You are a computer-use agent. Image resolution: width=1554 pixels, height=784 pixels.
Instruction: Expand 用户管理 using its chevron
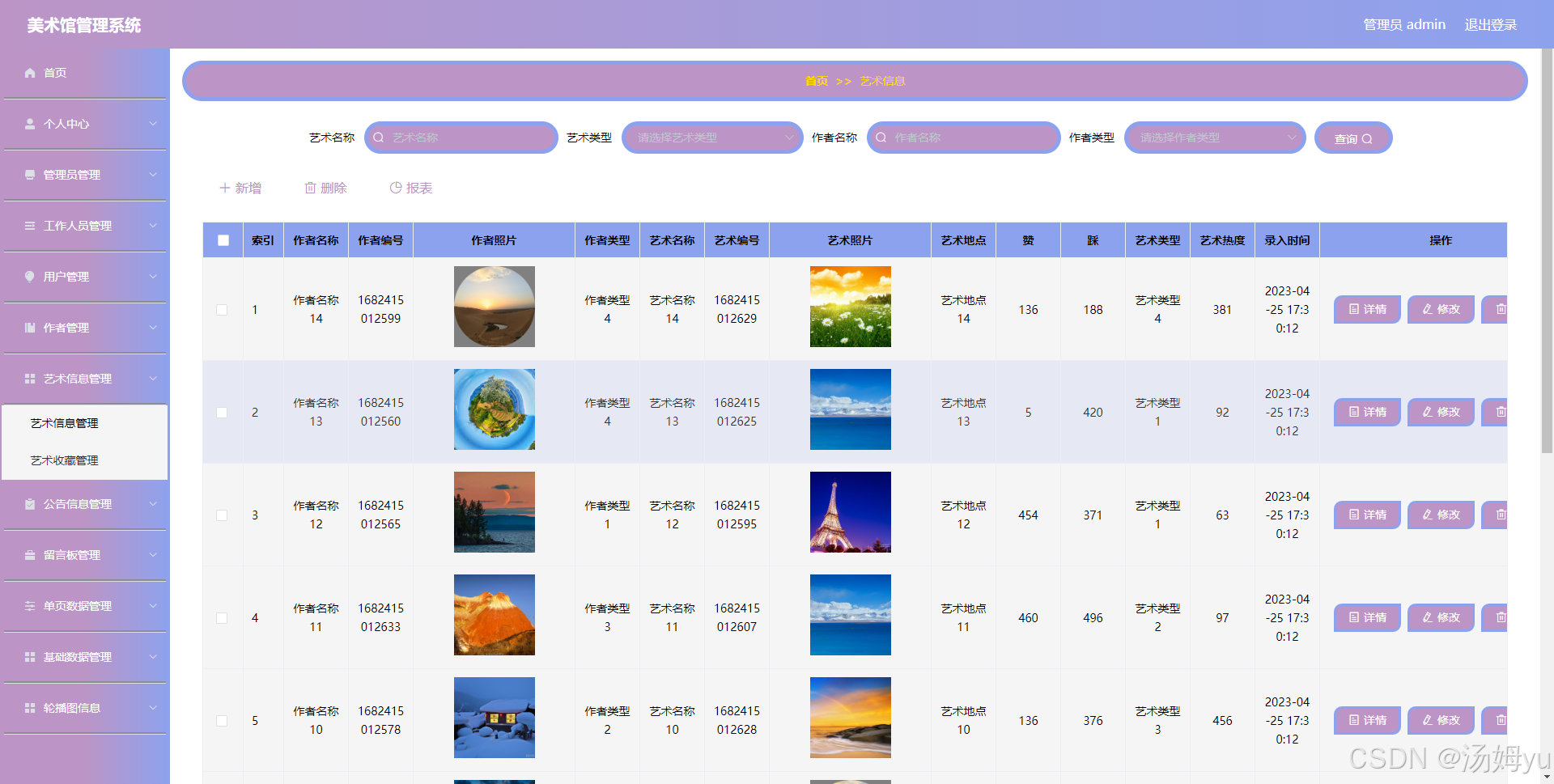point(153,277)
